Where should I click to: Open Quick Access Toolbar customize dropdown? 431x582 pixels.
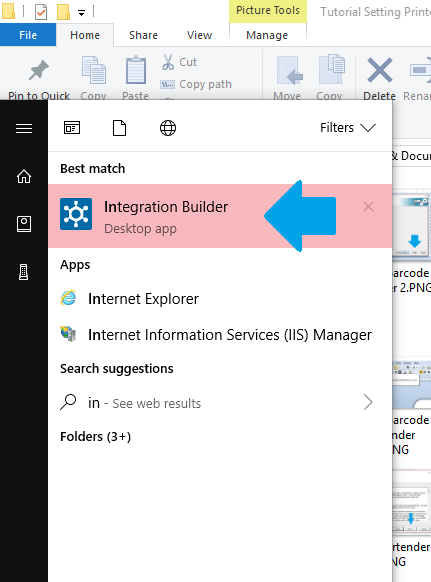81,13
